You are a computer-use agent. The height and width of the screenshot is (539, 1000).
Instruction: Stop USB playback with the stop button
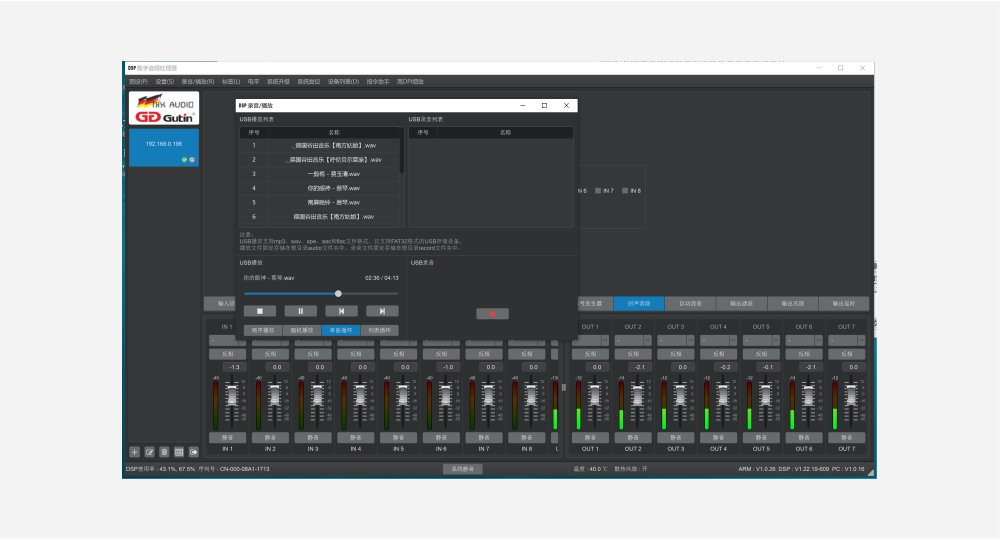tap(260, 311)
